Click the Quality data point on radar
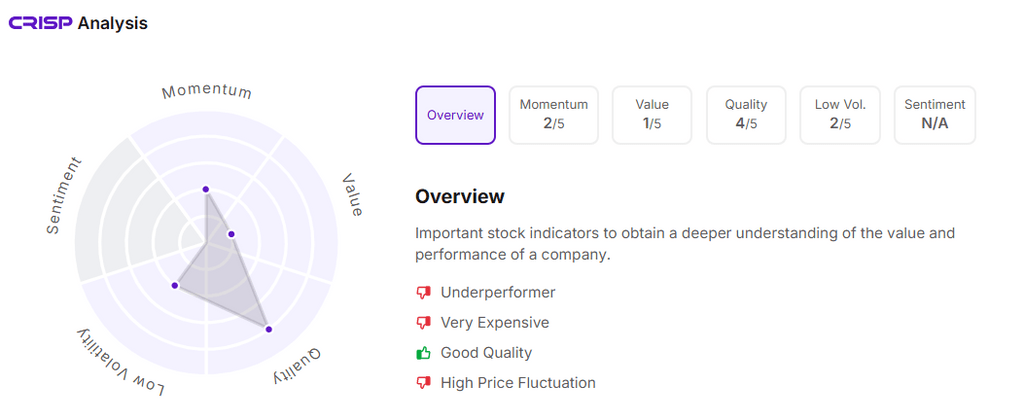The image size is (1024, 417). 268,329
